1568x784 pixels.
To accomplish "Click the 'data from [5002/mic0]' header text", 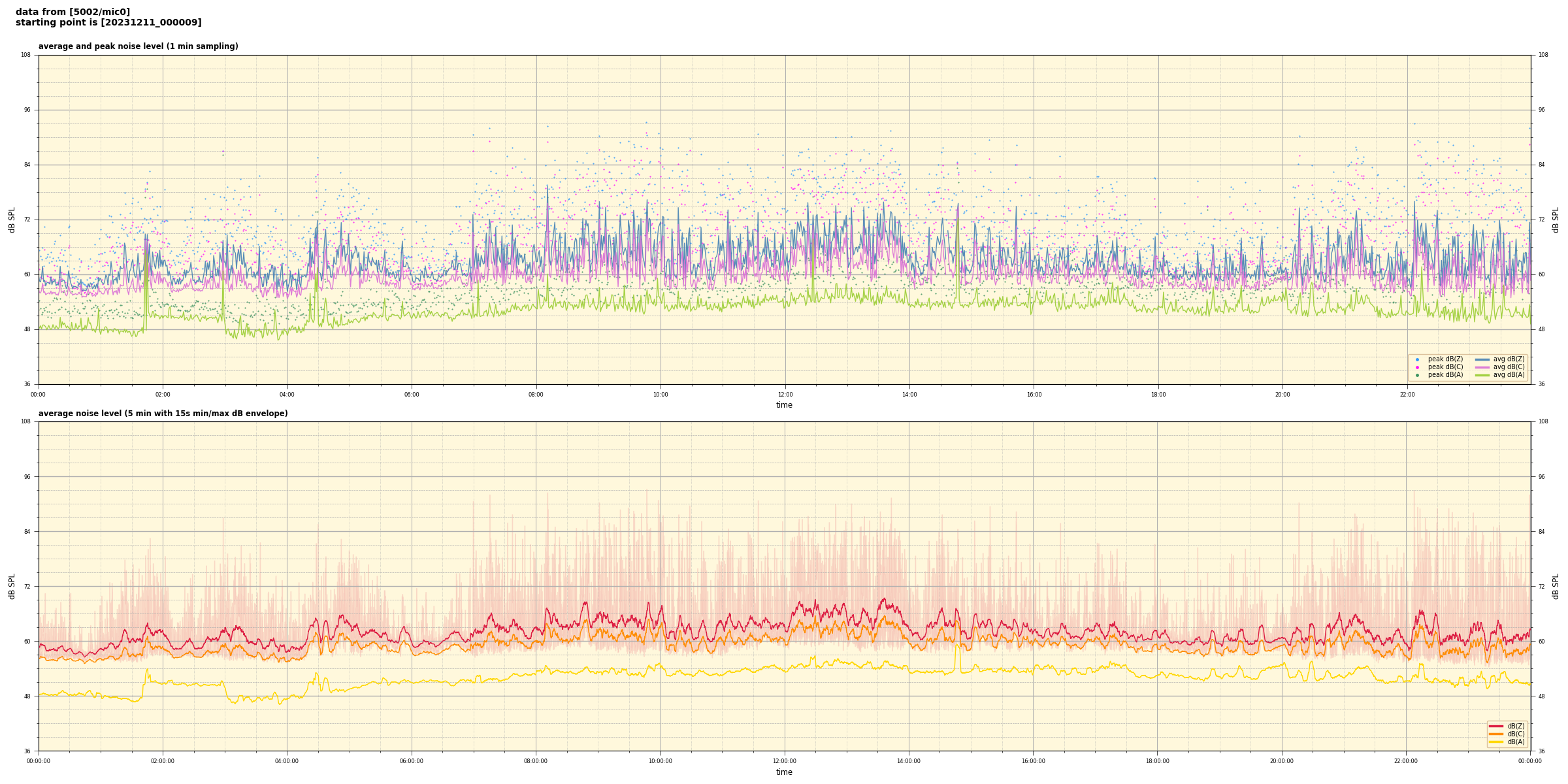I will 73,12.
